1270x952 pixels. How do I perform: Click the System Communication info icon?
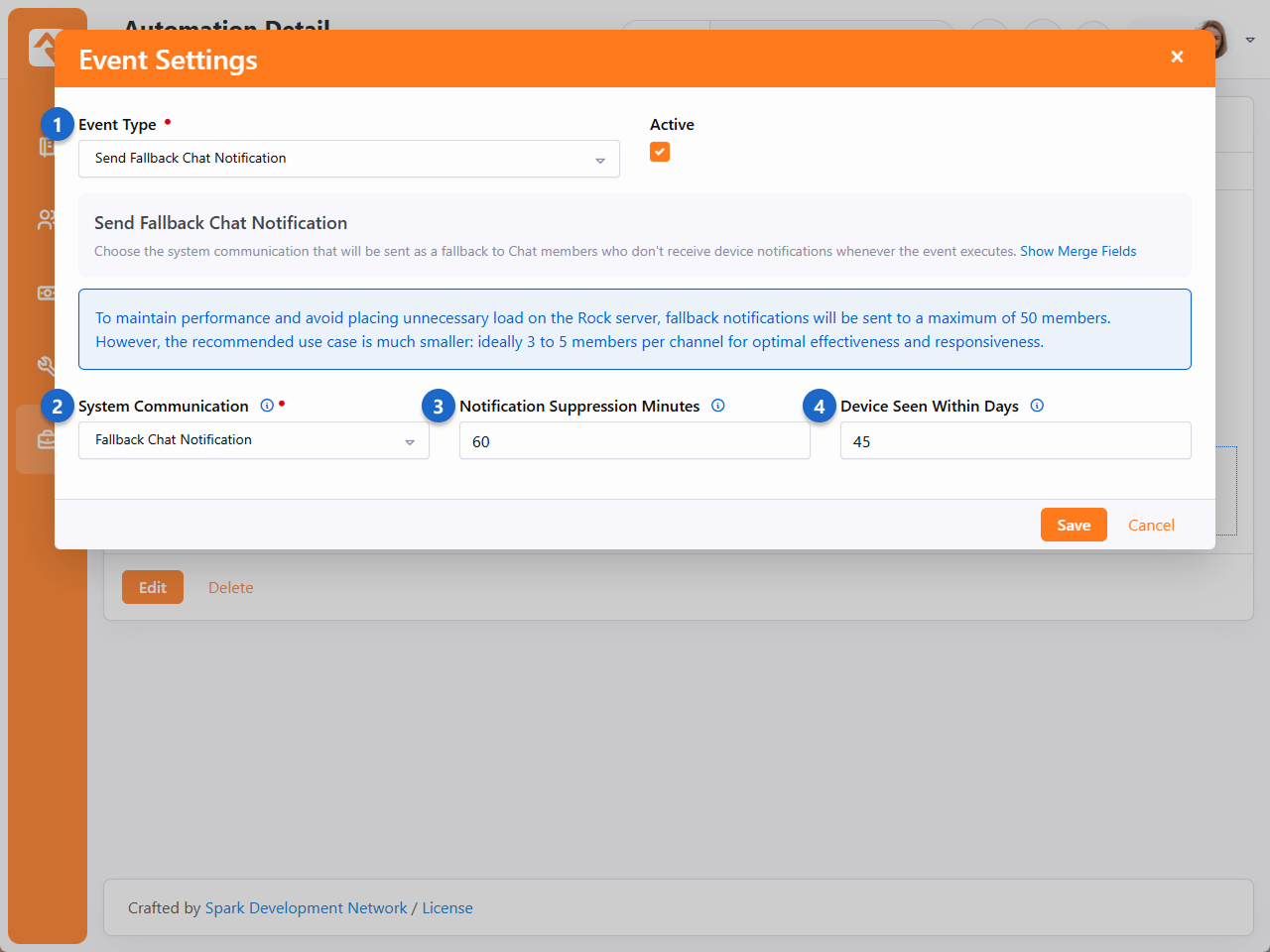[x=266, y=406]
